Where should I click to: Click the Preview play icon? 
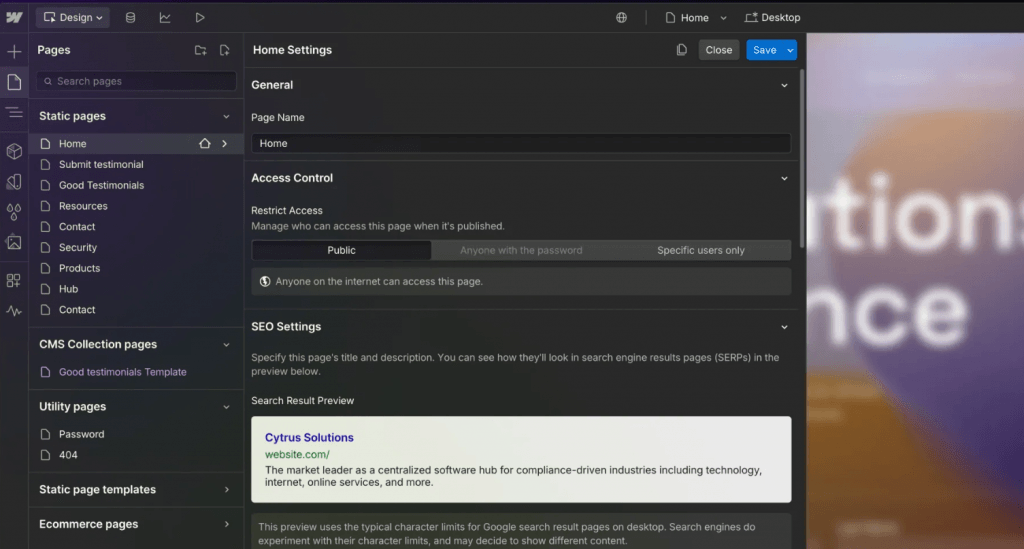(x=200, y=18)
